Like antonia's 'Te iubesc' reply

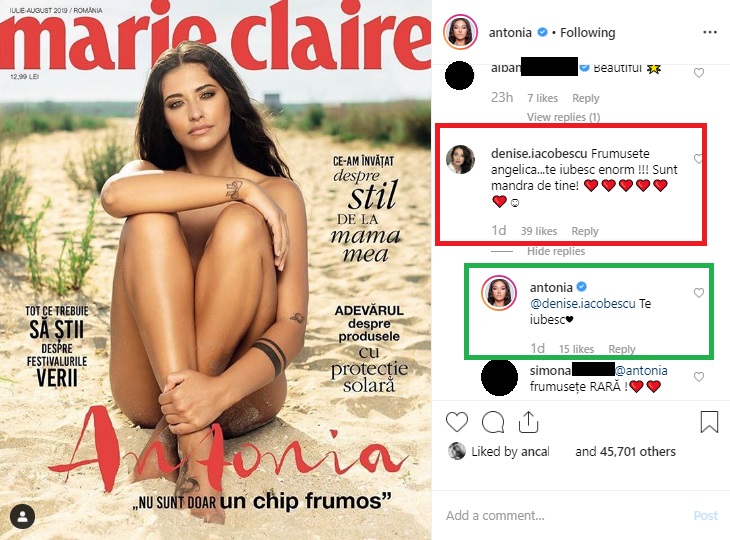point(699,292)
